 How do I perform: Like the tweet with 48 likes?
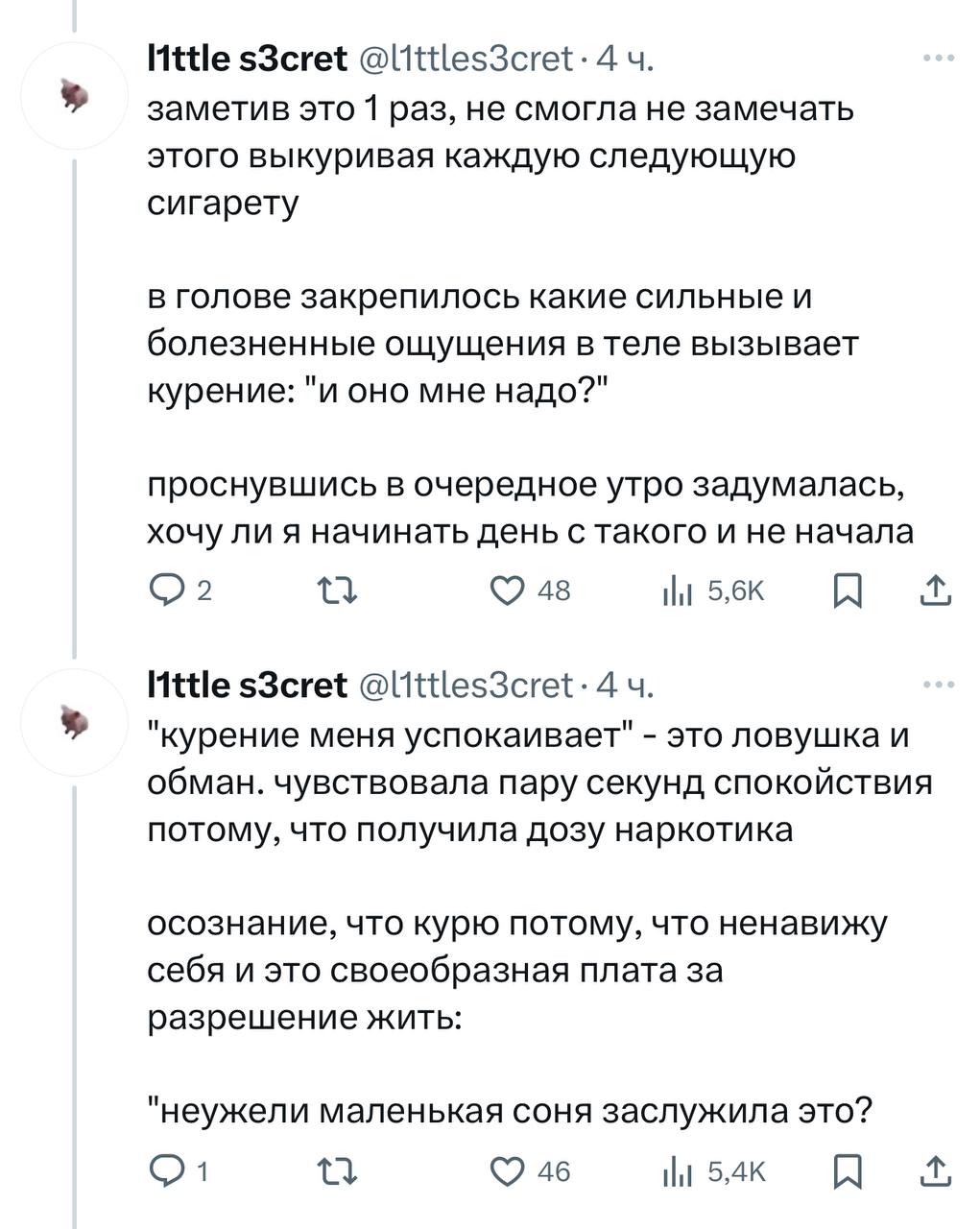506,590
